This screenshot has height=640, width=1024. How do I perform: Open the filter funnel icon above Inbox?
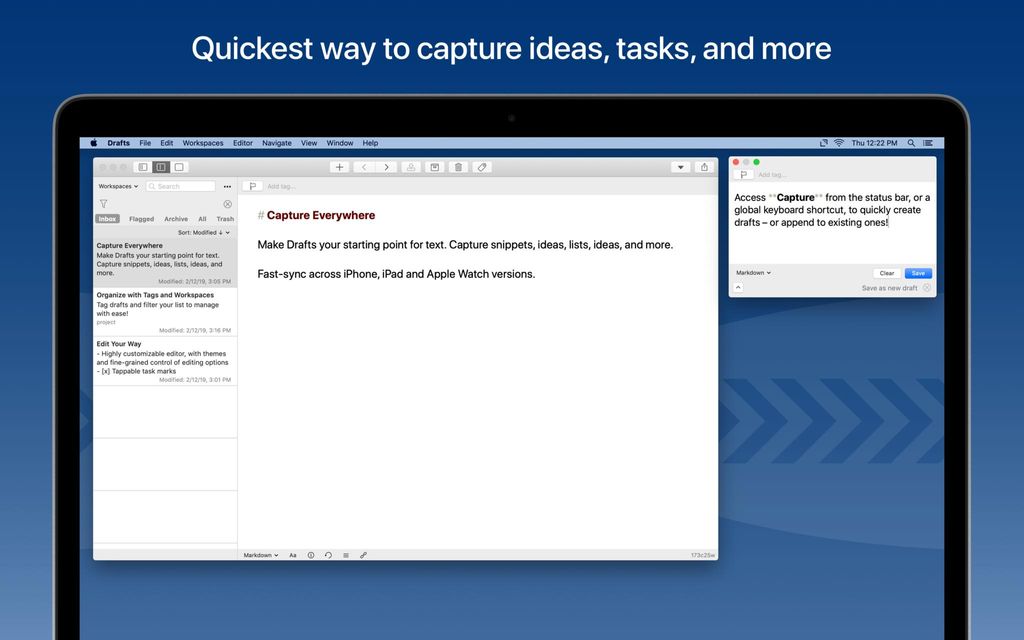coord(104,203)
